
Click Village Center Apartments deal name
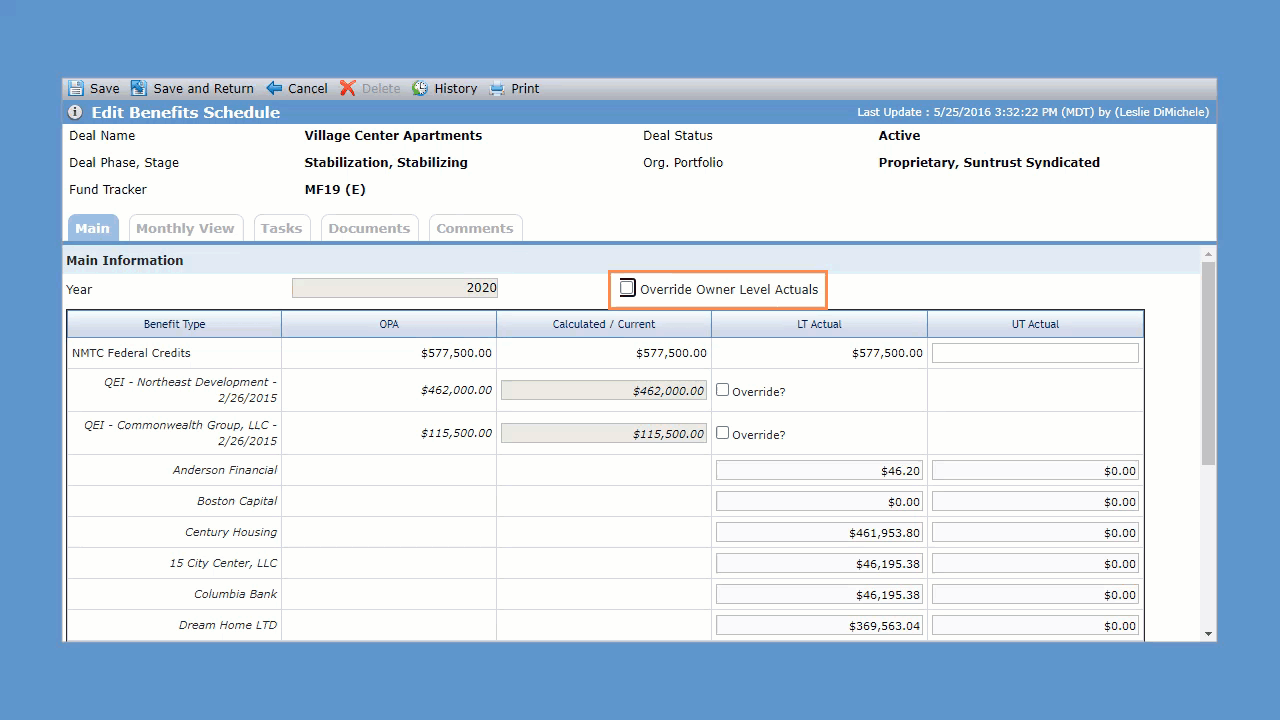[393, 135]
